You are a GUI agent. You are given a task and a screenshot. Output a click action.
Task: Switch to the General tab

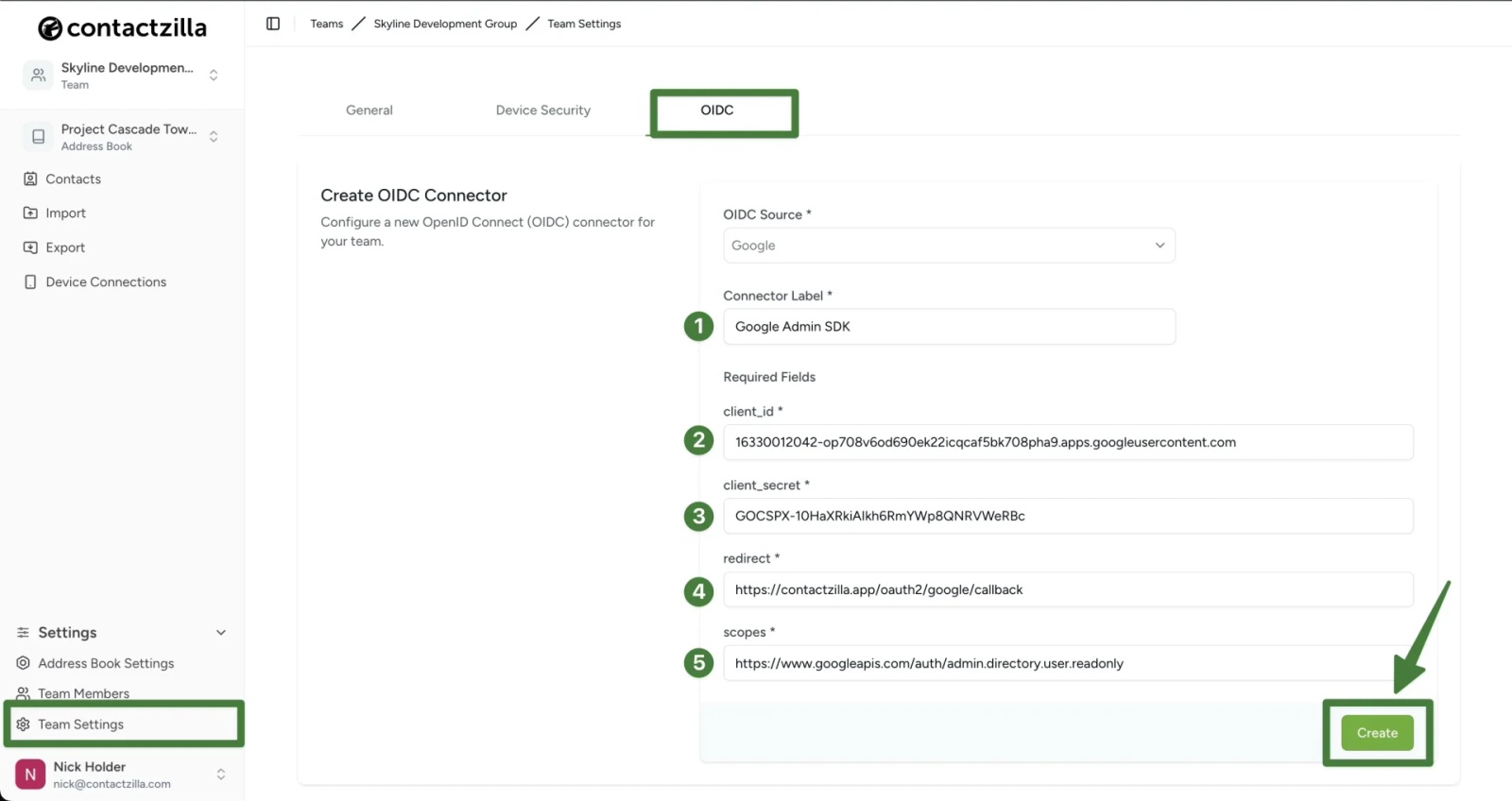tap(369, 111)
